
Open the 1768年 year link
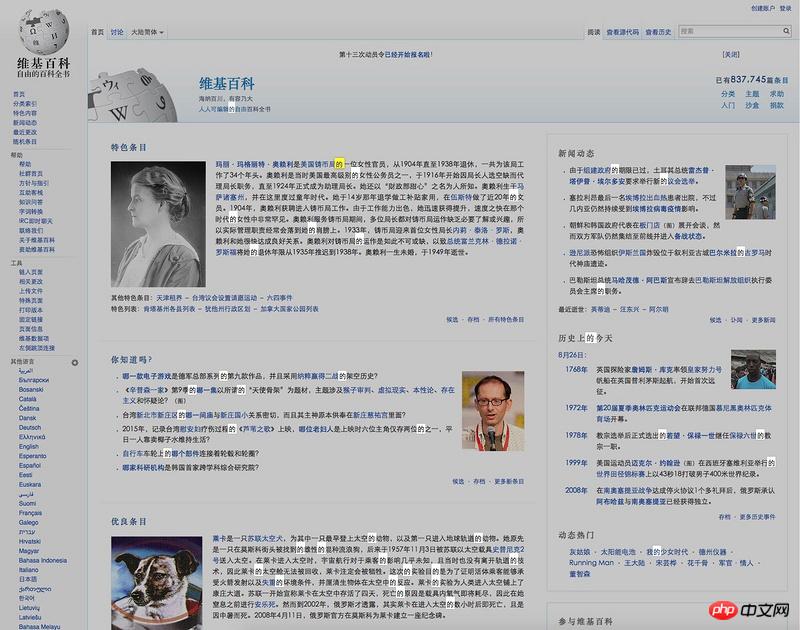coord(576,369)
